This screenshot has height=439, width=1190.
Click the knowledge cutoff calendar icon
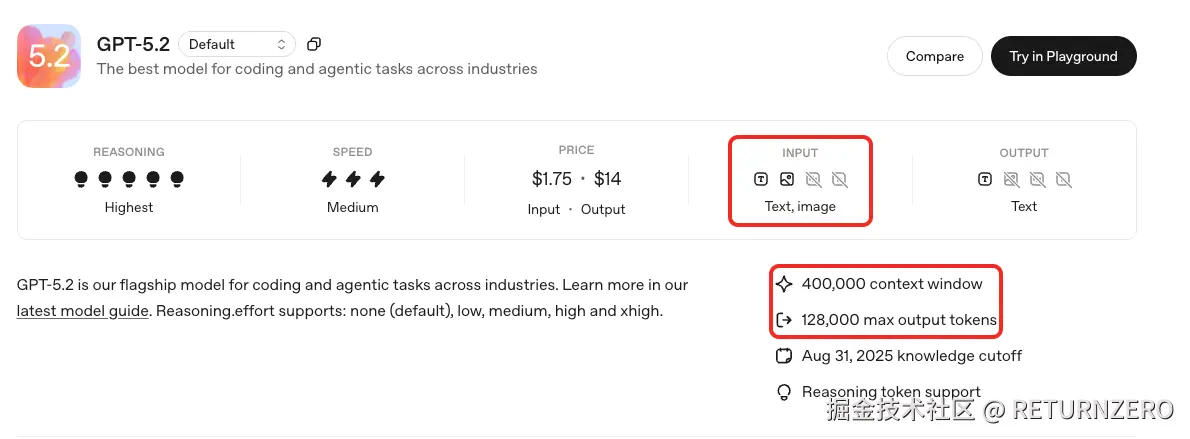pyautogui.click(x=784, y=356)
